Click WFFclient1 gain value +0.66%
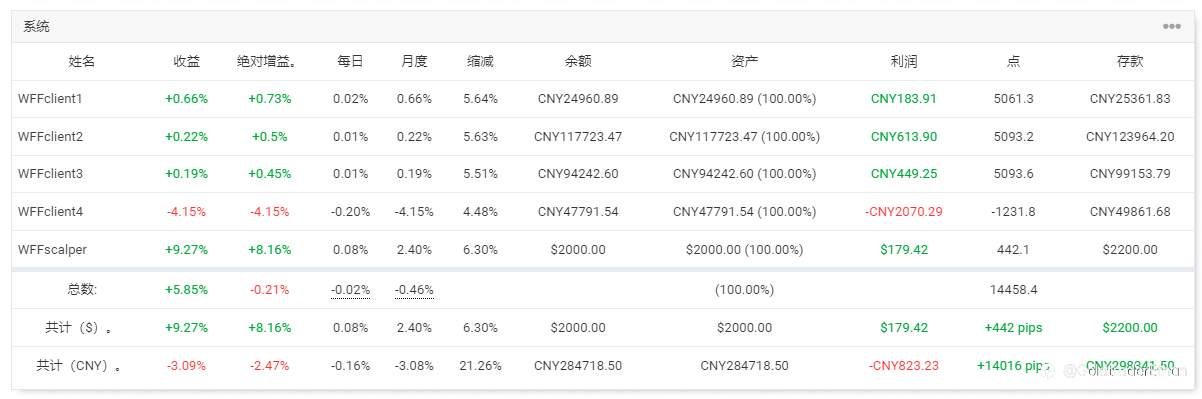This screenshot has height=399, width=1202. [x=187, y=99]
